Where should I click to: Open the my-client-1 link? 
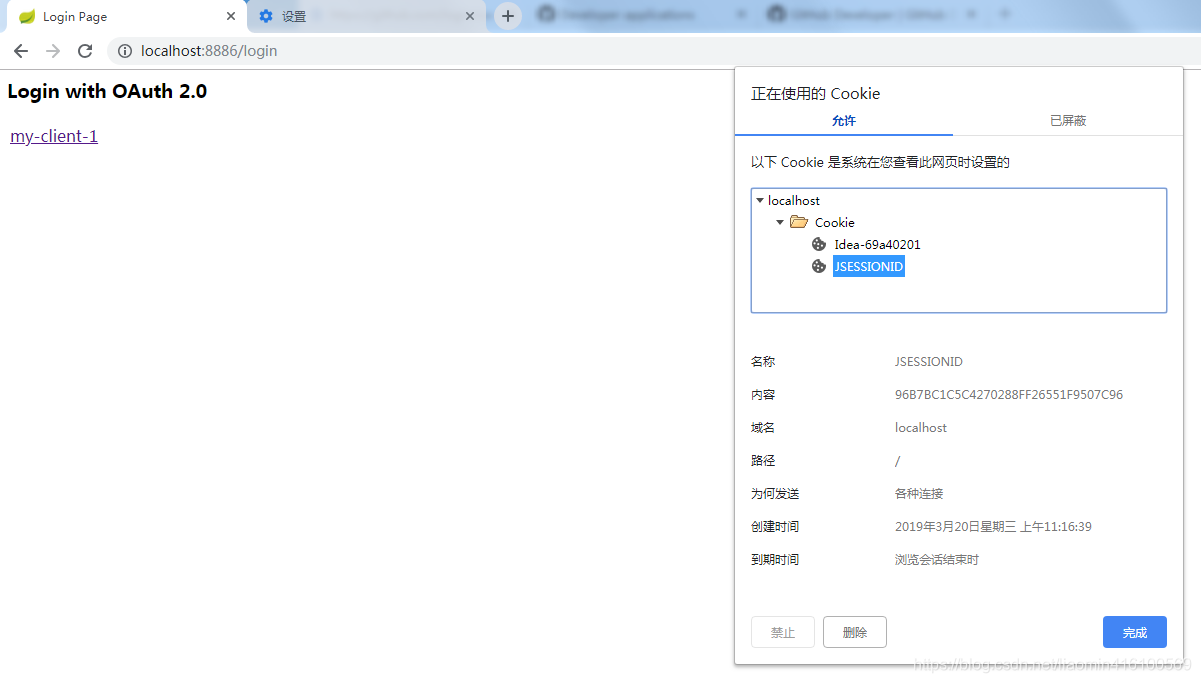pos(53,136)
